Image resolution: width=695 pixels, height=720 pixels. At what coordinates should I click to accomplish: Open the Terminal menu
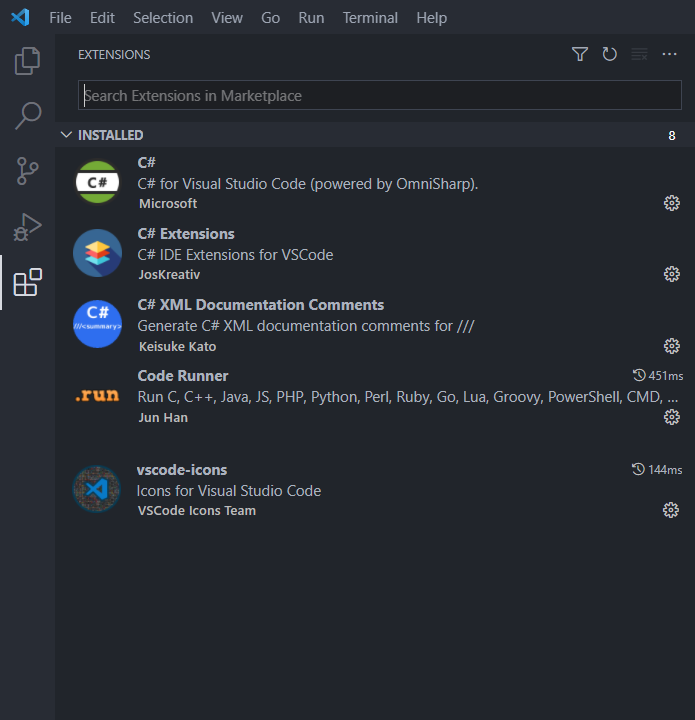coord(370,18)
